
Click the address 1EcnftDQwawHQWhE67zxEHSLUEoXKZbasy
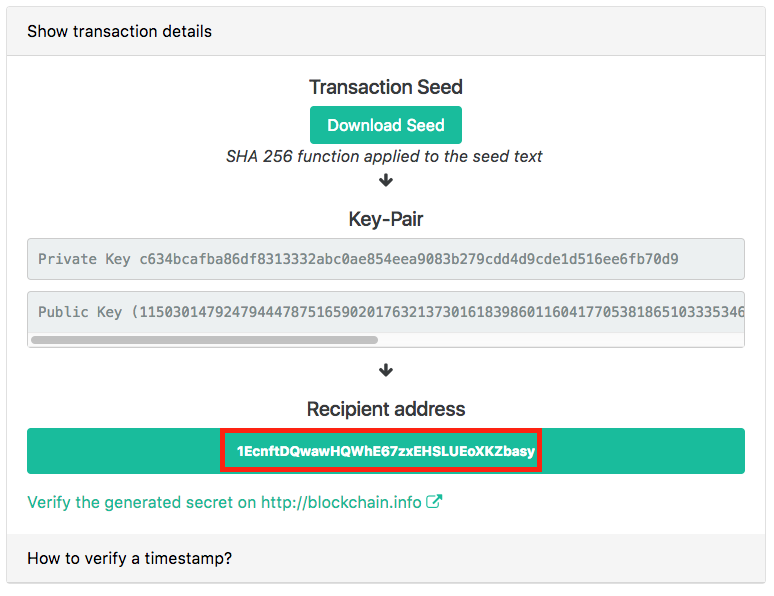[x=386, y=451]
